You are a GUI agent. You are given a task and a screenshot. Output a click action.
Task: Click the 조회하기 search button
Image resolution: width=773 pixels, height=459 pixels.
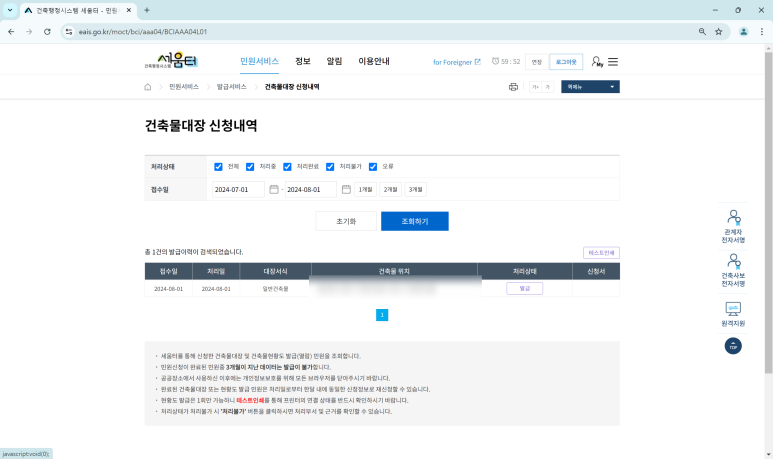415,221
